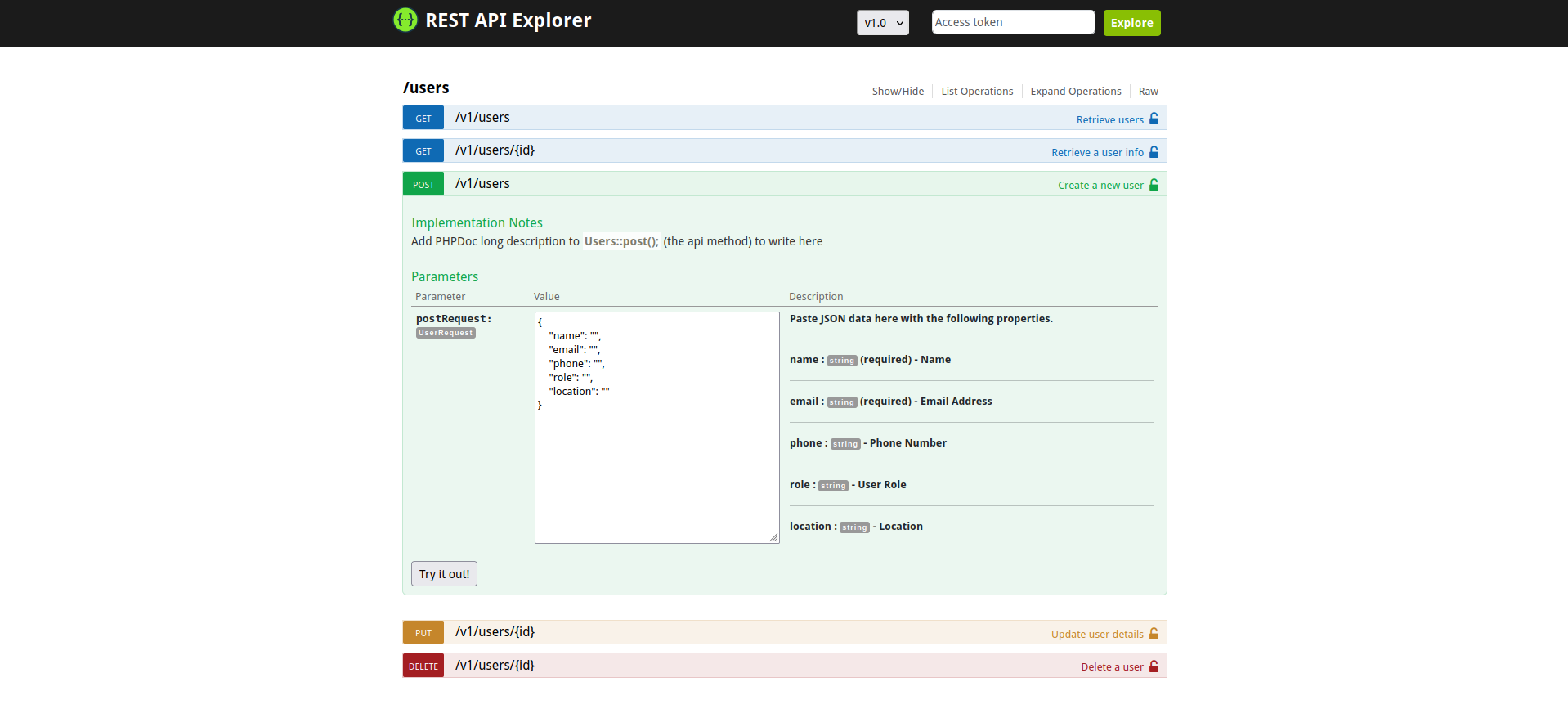Expand the DELETE /v1/users/{id} operation
The image size is (1568, 727).
[x=495, y=666]
